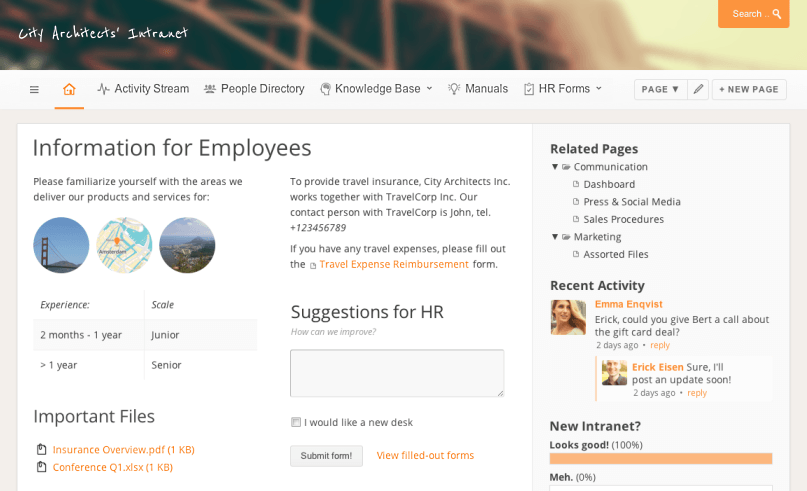
Task: Click the Conference Q1.xlsx file icon
Action: tap(42, 467)
